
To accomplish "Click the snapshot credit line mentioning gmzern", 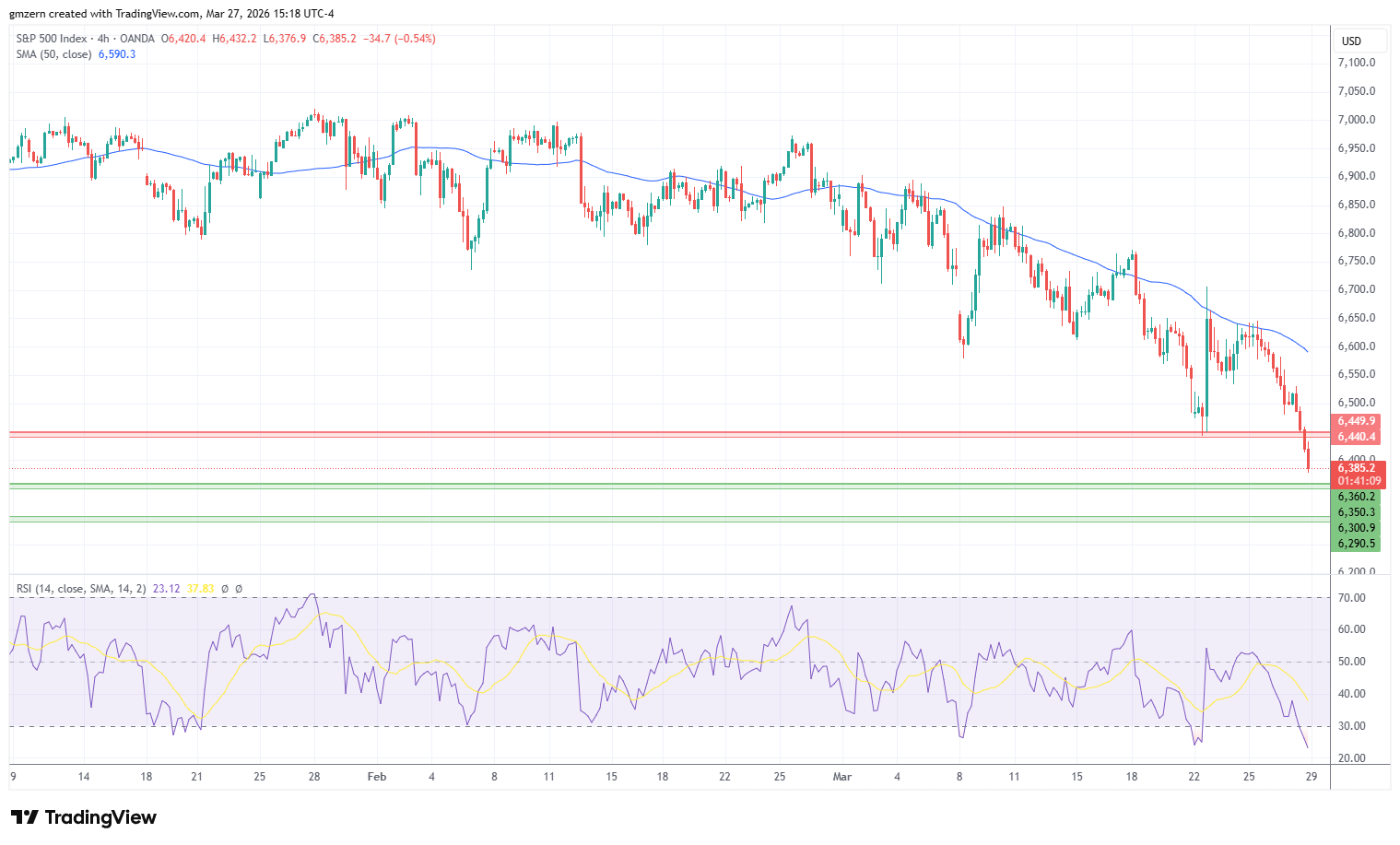I will click(x=172, y=14).
